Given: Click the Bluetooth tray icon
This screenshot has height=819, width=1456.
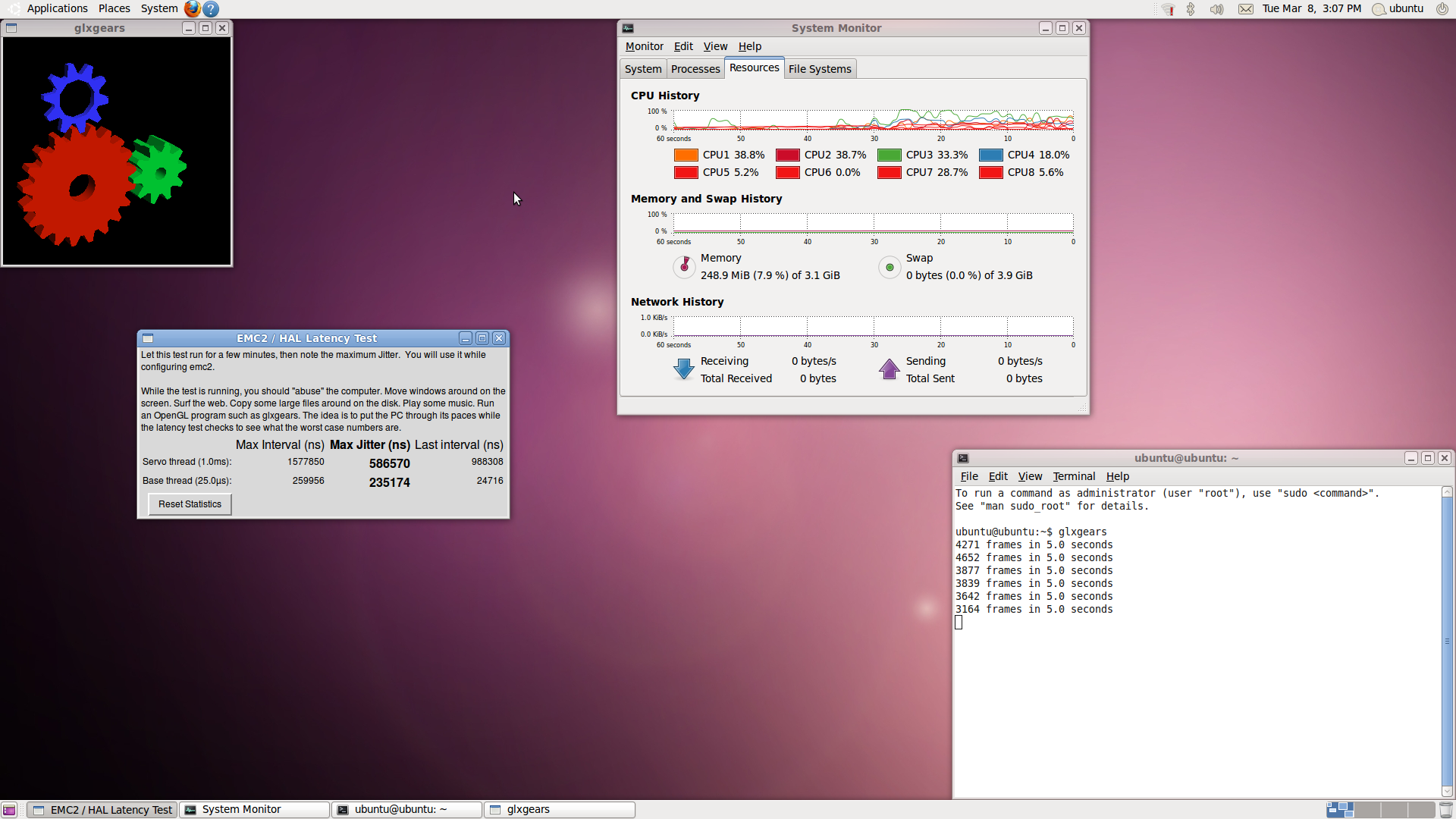Looking at the screenshot, I should pyautogui.click(x=1191, y=9).
